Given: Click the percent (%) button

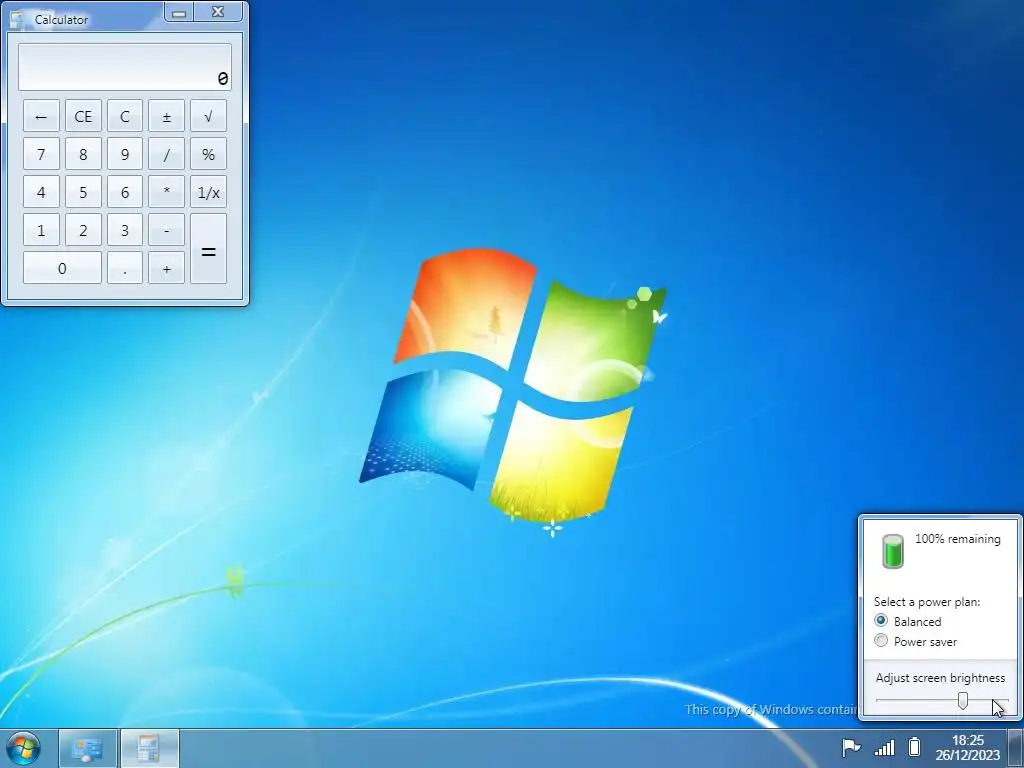Looking at the screenshot, I should pyautogui.click(x=208, y=154).
